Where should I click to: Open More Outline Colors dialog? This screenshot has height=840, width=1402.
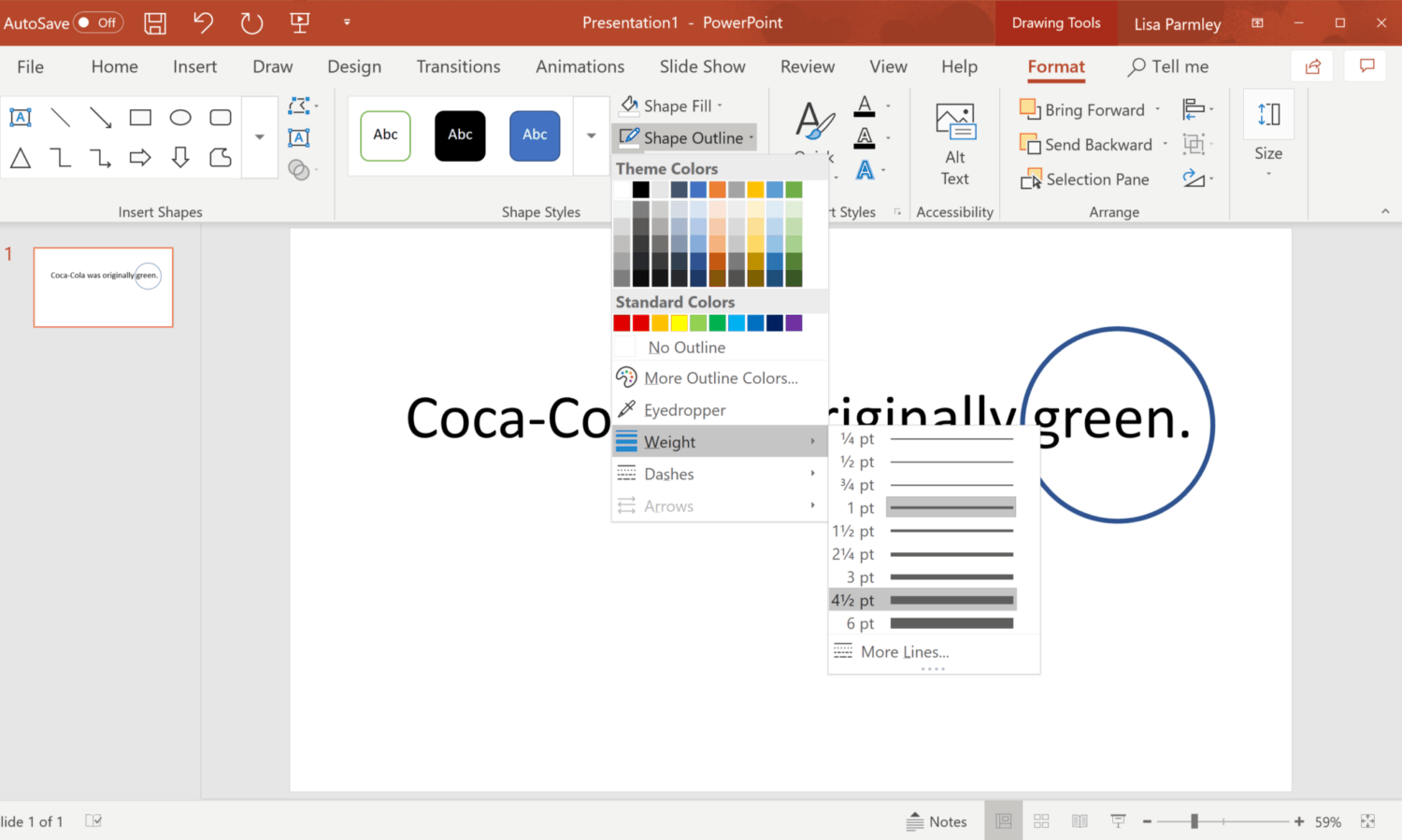point(719,378)
